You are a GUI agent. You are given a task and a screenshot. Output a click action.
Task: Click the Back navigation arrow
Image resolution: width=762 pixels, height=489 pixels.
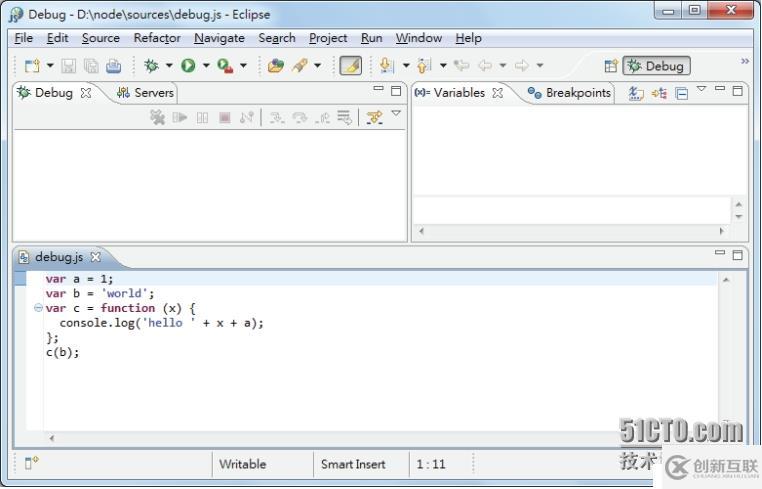[x=485, y=66]
